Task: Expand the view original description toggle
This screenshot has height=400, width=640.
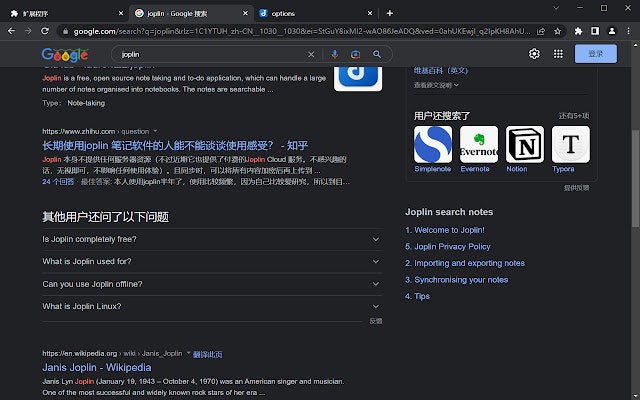Action: coord(436,85)
